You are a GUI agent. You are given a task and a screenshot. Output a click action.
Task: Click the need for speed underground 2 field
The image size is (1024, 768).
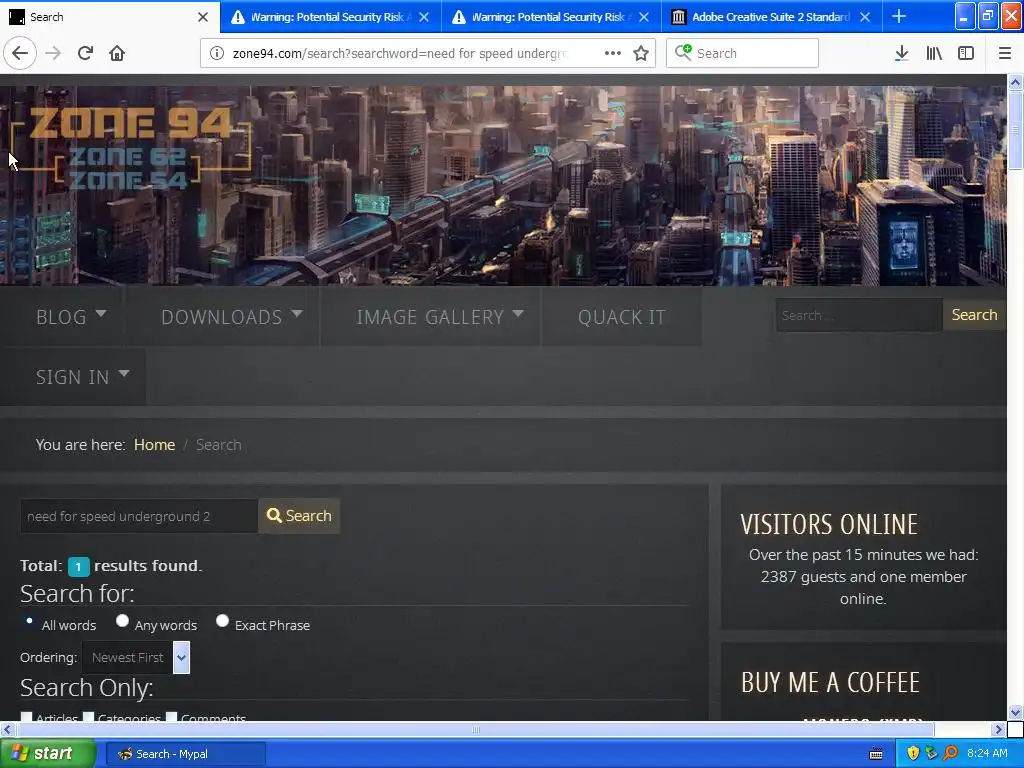(x=139, y=516)
